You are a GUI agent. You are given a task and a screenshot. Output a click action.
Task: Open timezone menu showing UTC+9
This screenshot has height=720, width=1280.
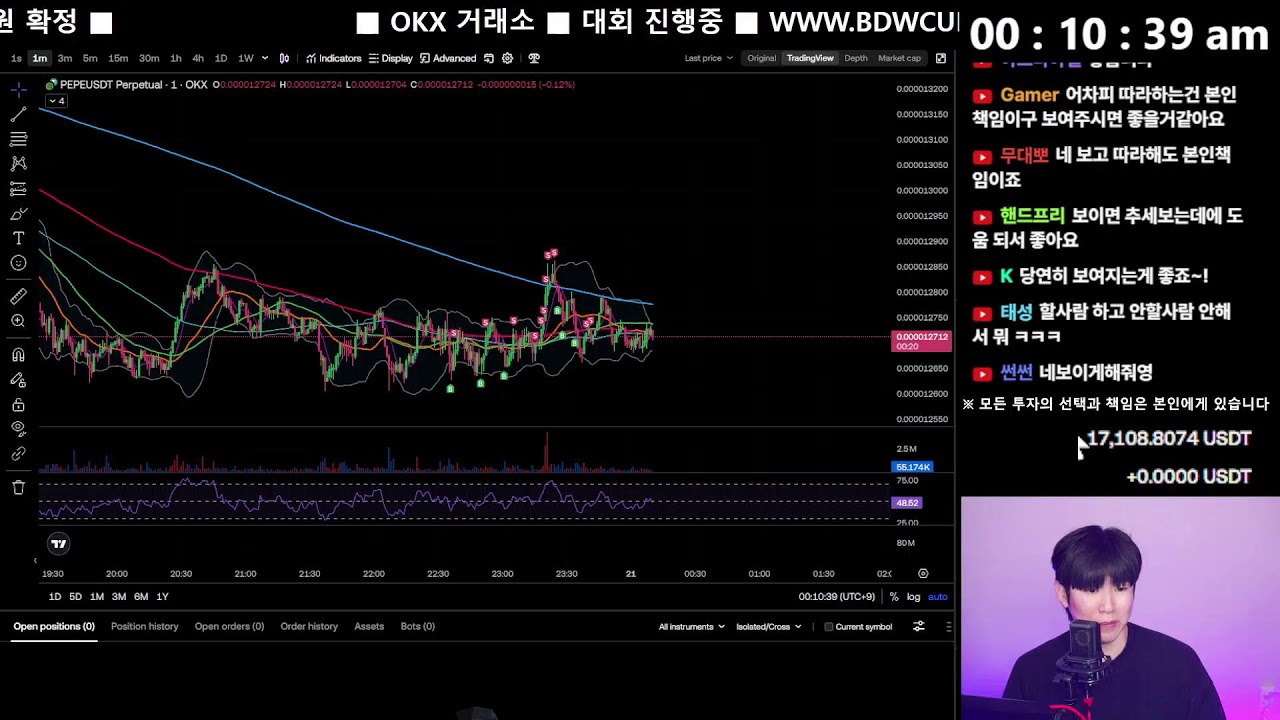(x=837, y=597)
